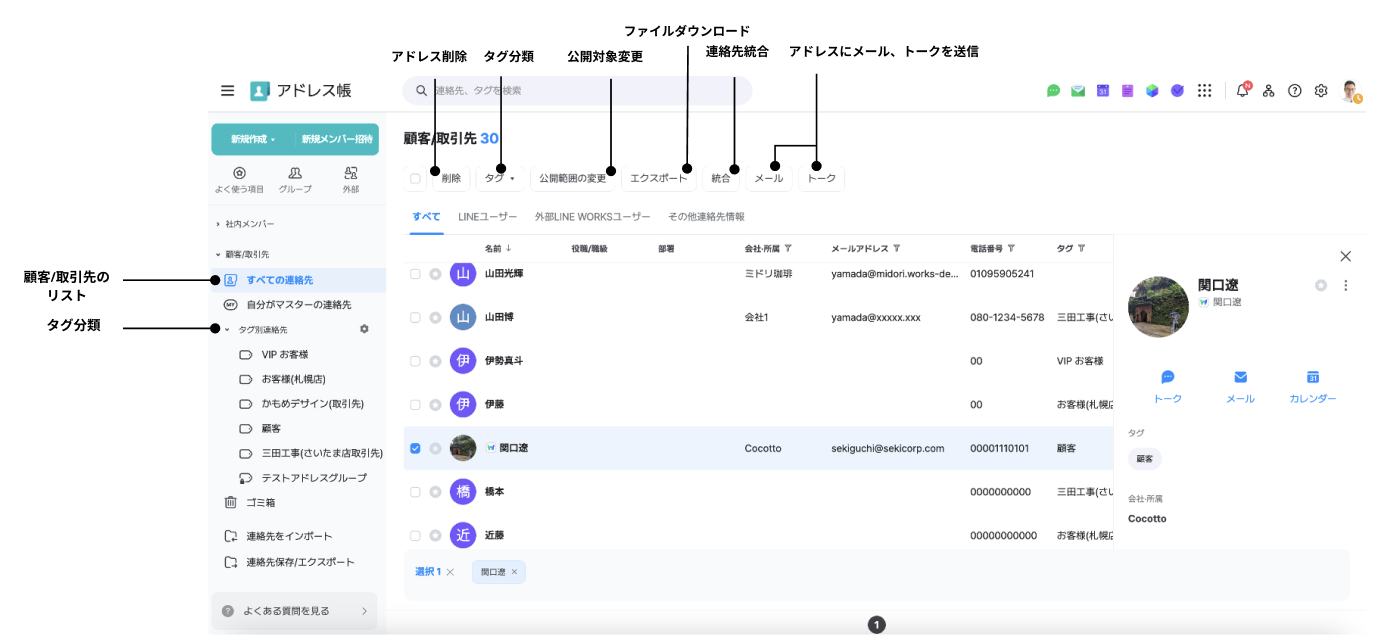The height and width of the screenshot is (642, 1384).
Task: Open tag settings gear in sidebar
Action: (x=364, y=329)
